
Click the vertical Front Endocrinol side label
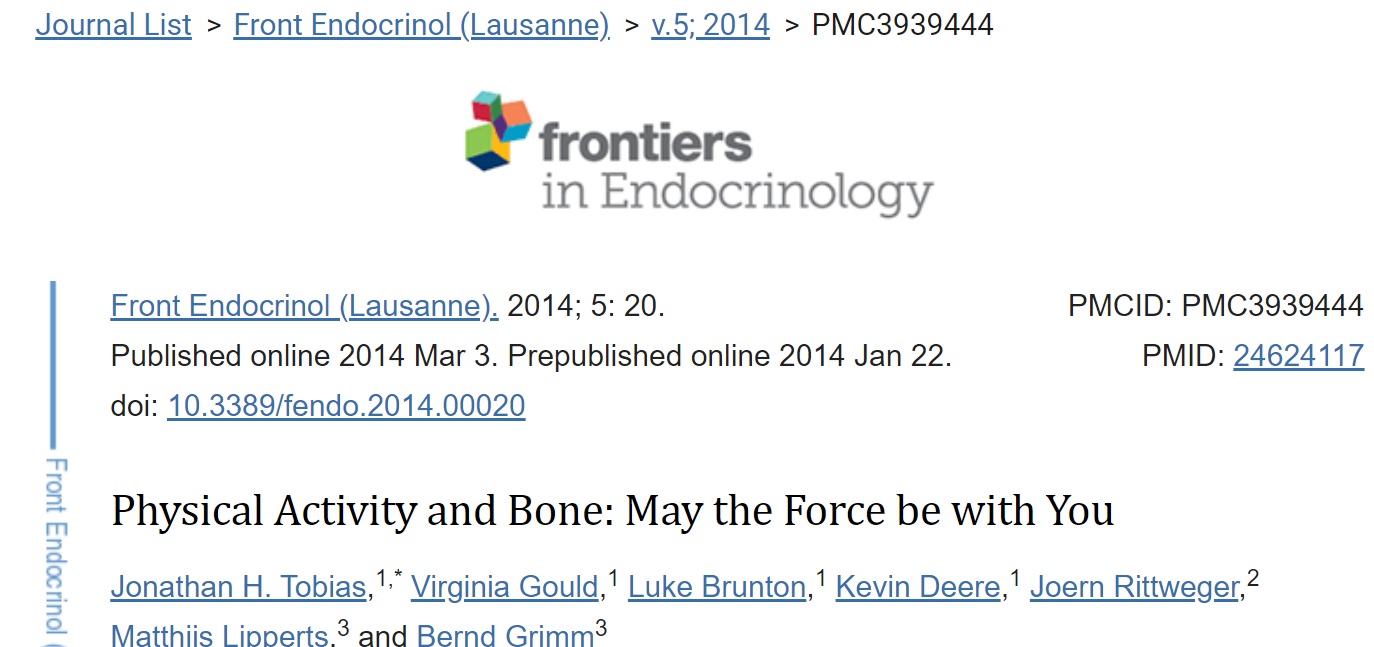[58, 545]
